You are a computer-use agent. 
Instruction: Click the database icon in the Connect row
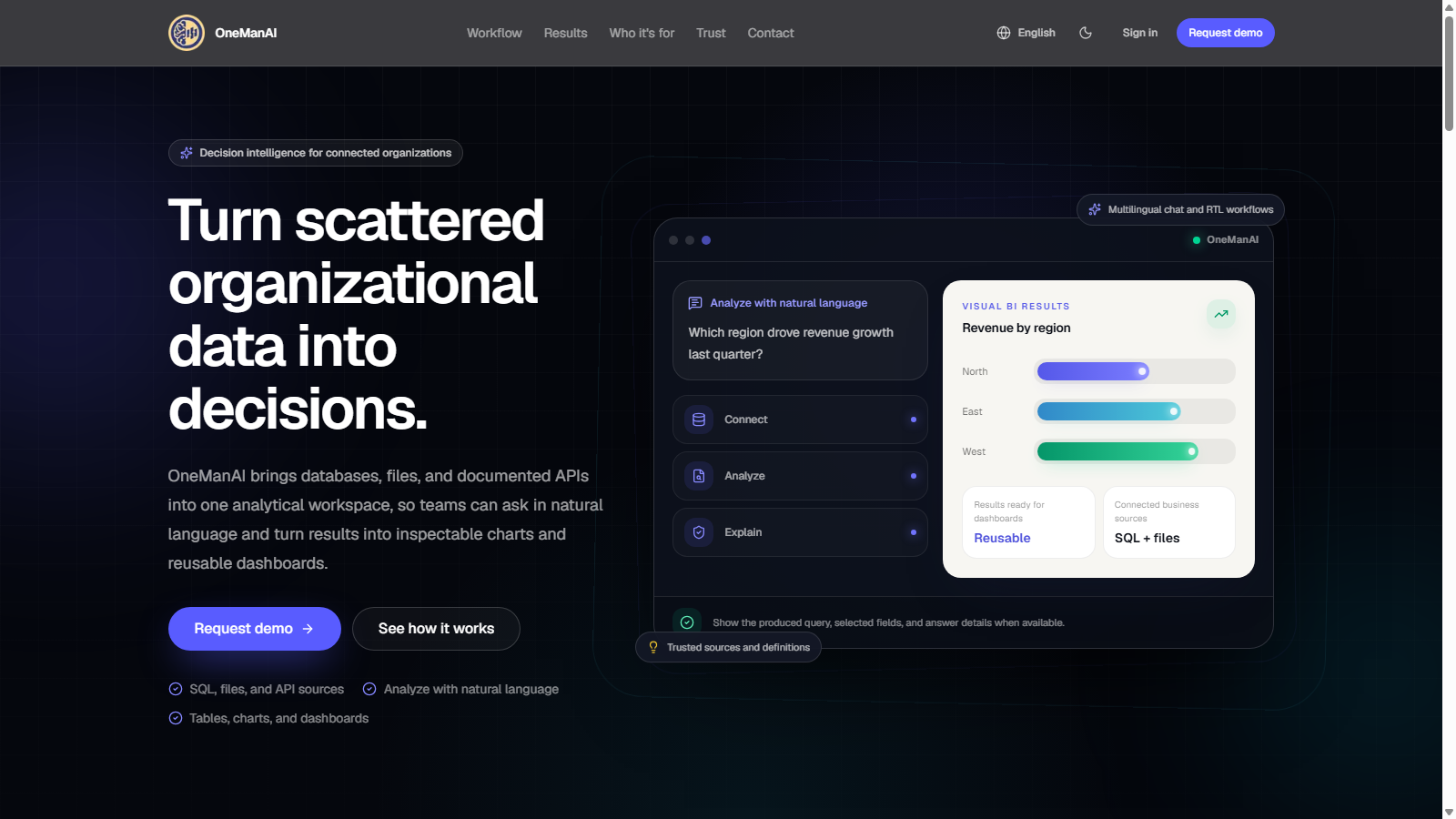tap(699, 420)
